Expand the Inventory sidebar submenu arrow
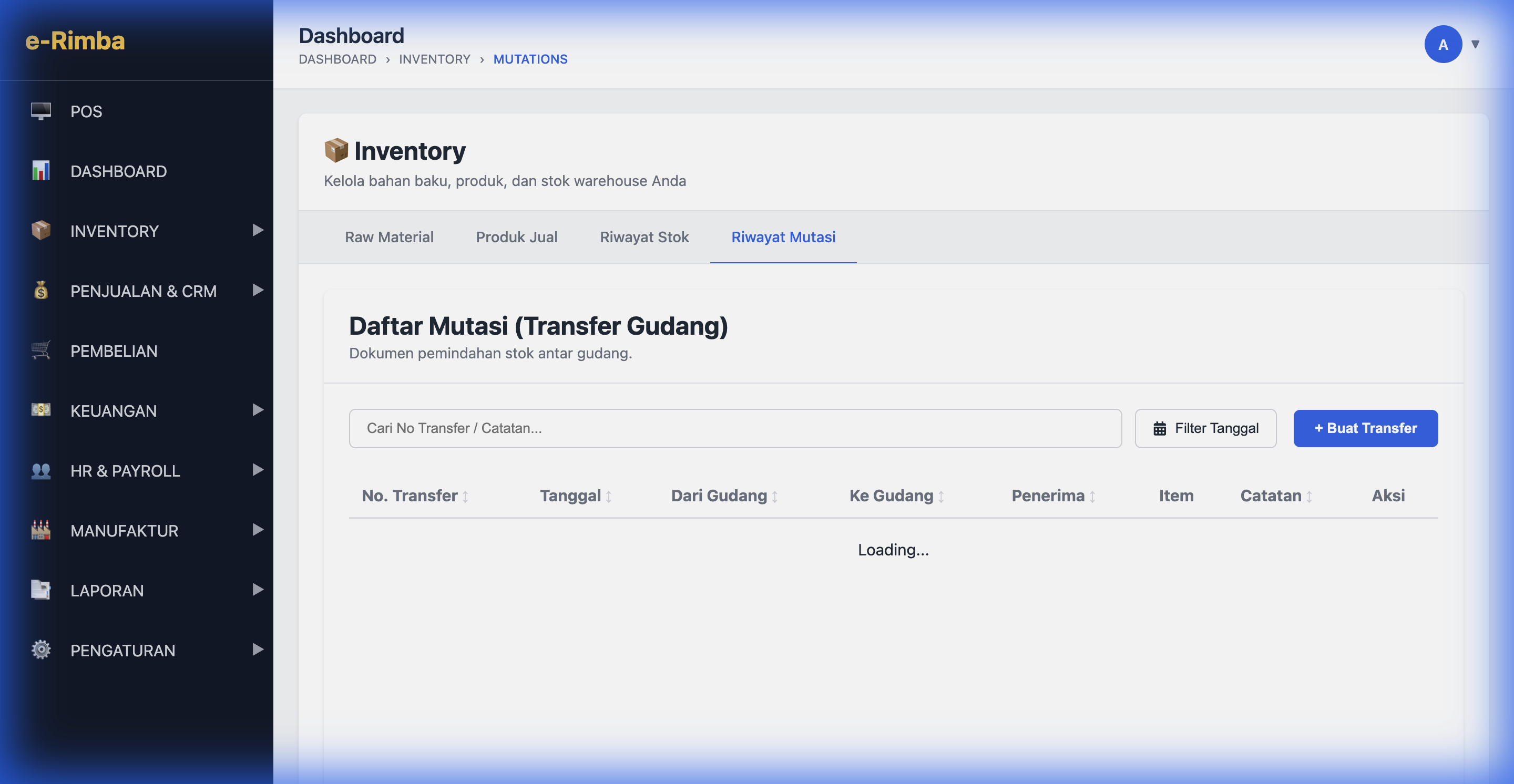Screen dimensions: 1514x784 coord(258,230)
